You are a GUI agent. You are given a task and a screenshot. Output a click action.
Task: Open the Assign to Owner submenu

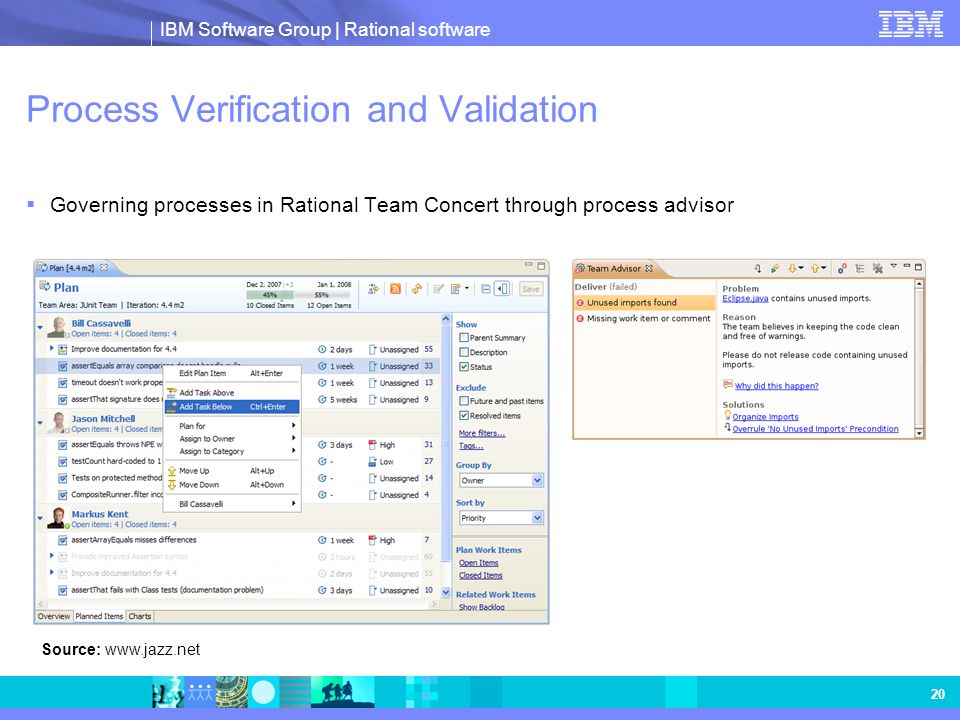pyautogui.click(x=232, y=439)
